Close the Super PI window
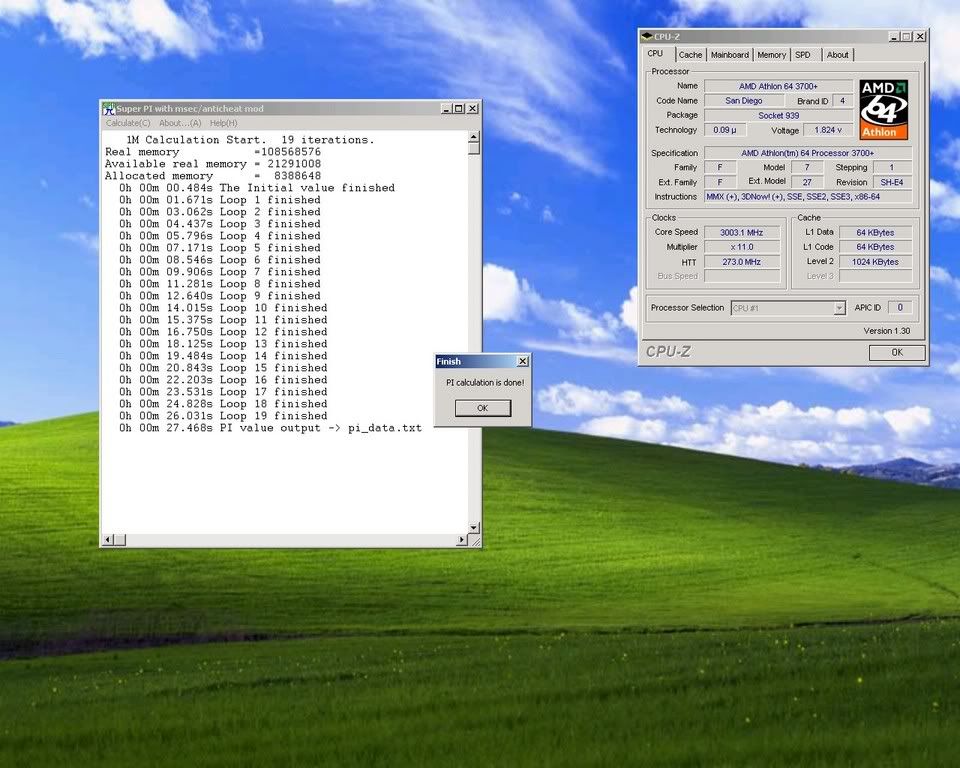 pos(473,109)
